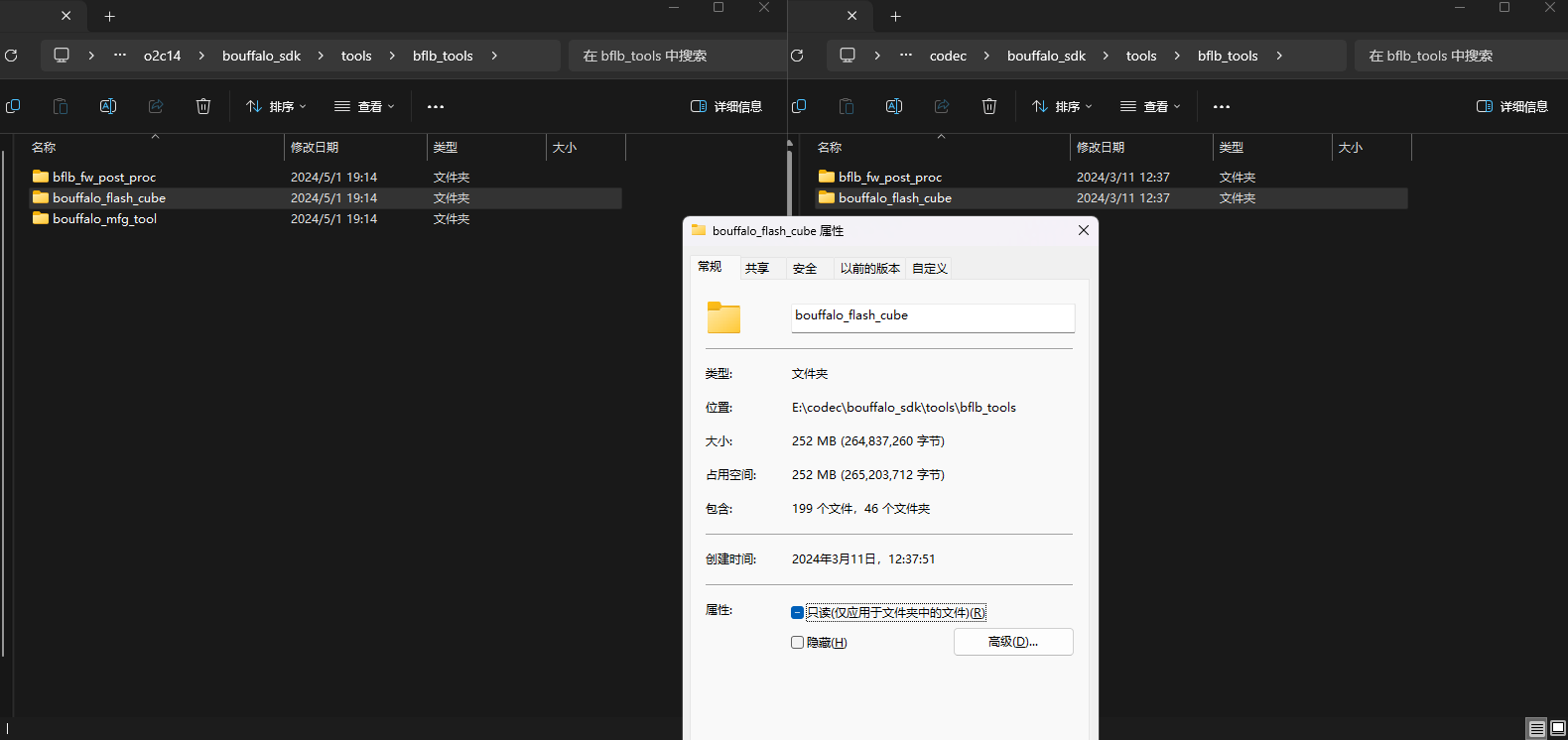Click the Advanced button in properties dialog
Viewport: 1568px width, 740px height.
pyautogui.click(x=1013, y=642)
